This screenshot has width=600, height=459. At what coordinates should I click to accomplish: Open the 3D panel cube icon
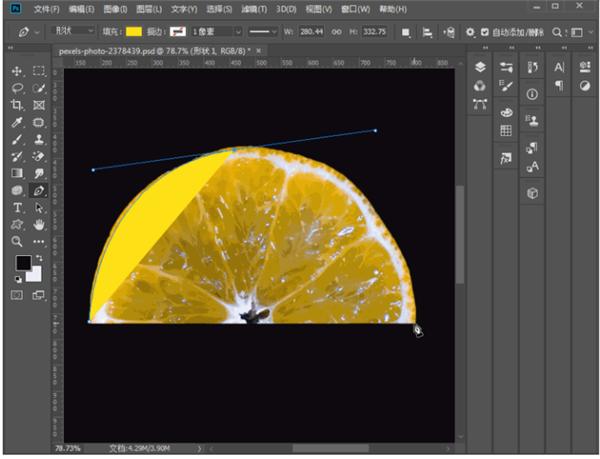click(x=532, y=193)
